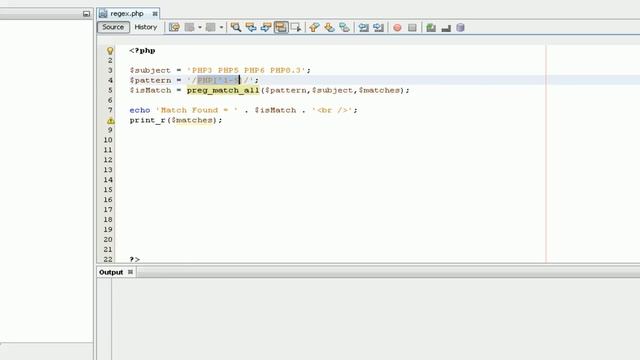The width and height of the screenshot is (640, 360).
Task: Close the Output panel
Action: tap(130, 272)
